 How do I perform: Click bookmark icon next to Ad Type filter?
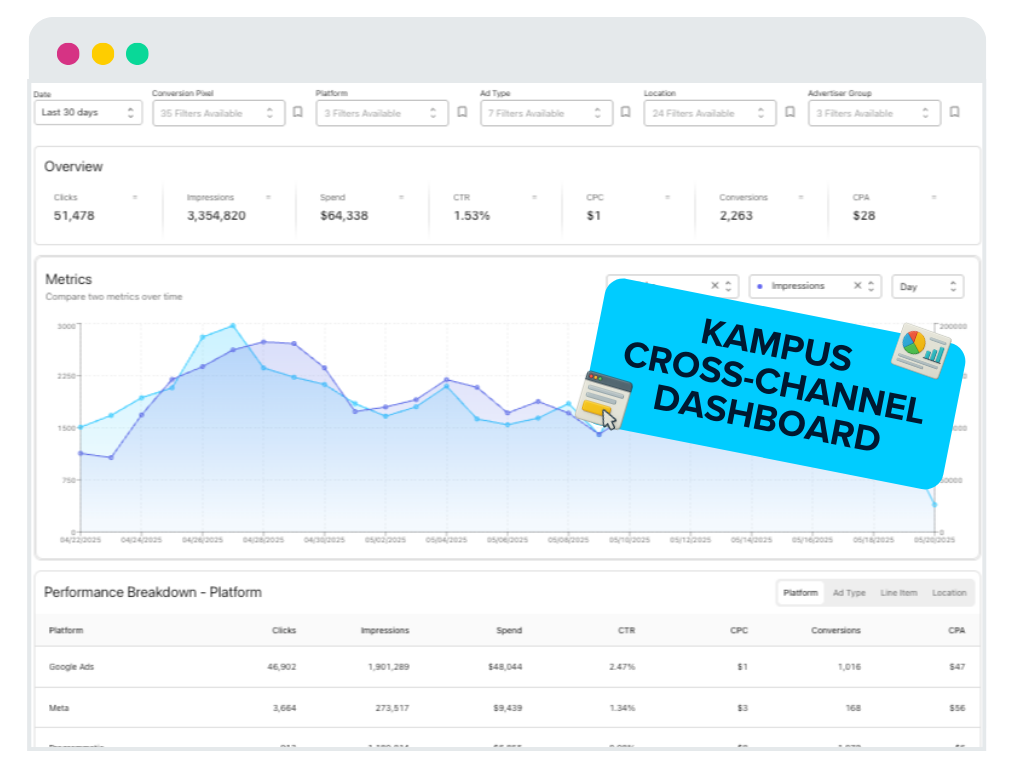(x=626, y=112)
